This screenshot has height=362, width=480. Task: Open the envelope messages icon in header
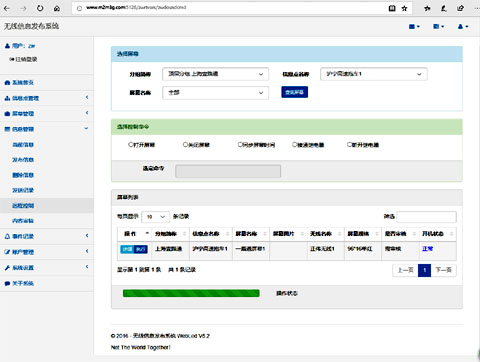point(414,26)
